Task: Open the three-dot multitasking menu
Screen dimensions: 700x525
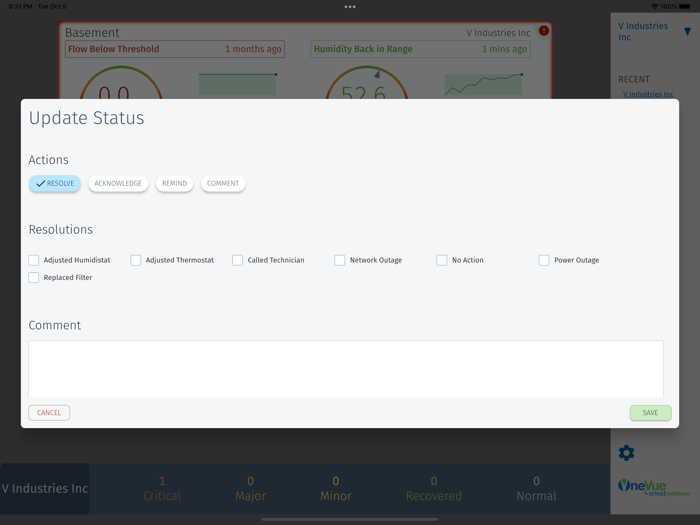Action: [350, 7]
